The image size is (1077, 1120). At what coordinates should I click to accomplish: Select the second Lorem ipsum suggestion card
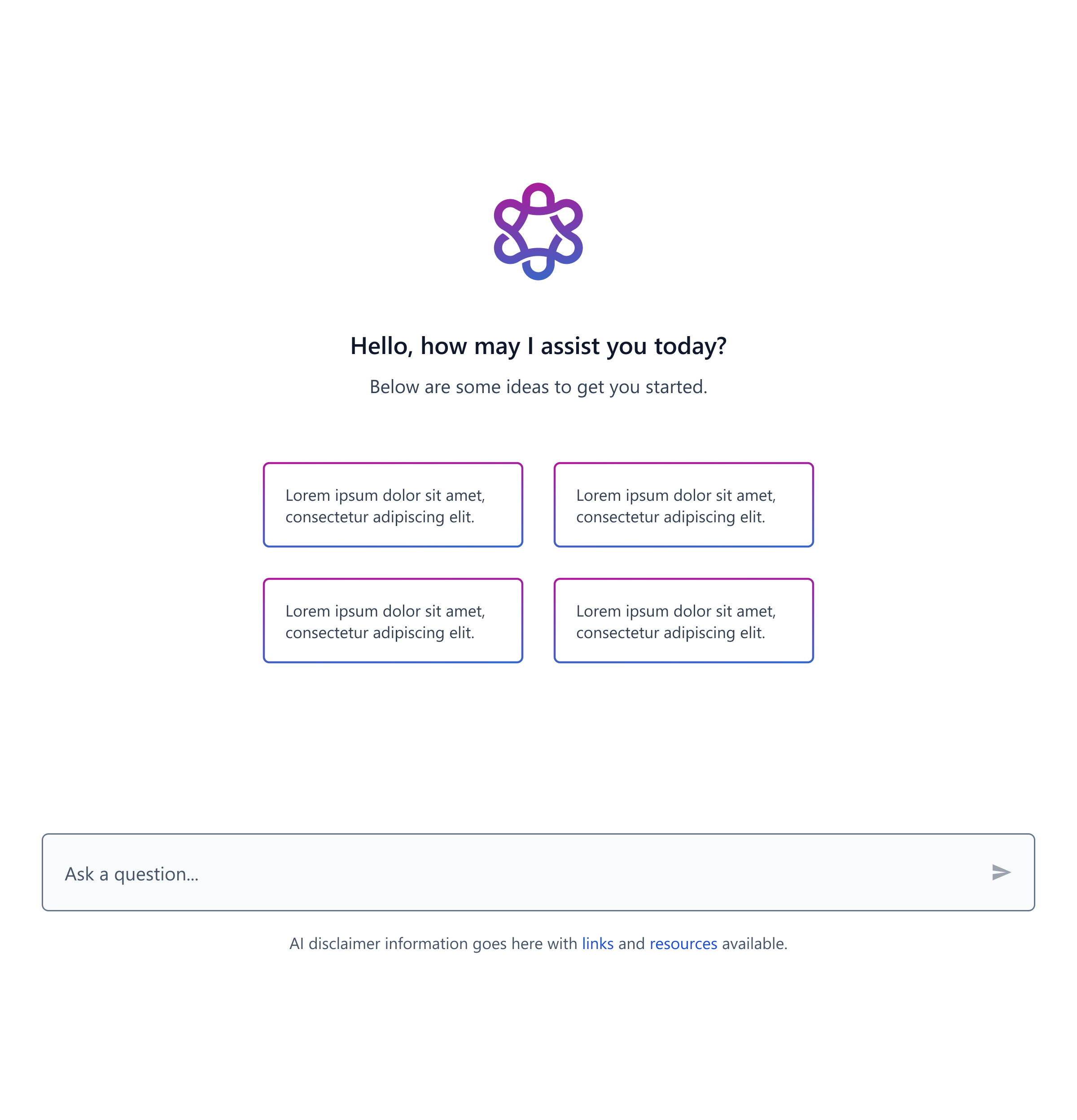(x=684, y=504)
